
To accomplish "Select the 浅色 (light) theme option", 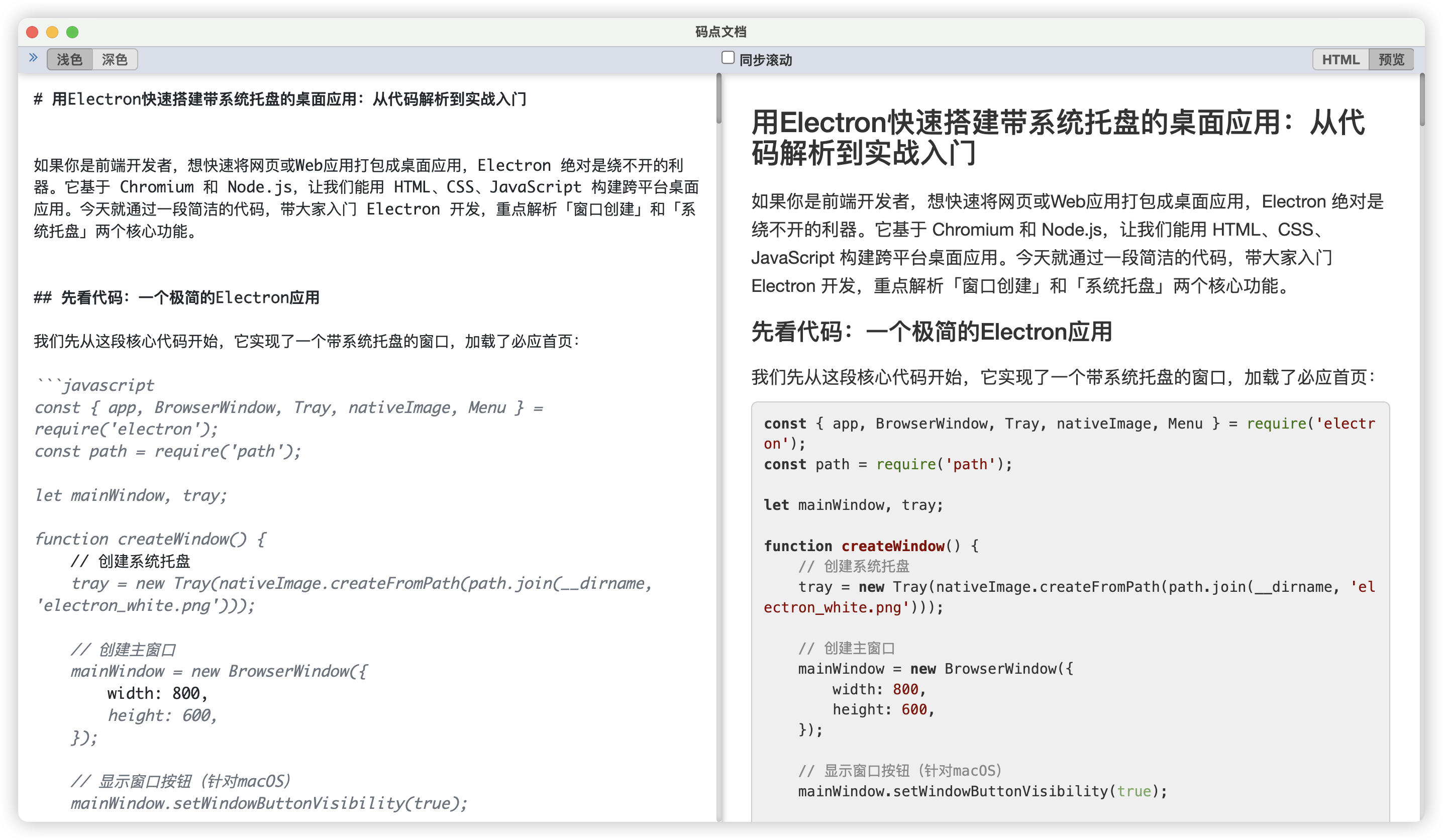I will click(x=69, y=58).
